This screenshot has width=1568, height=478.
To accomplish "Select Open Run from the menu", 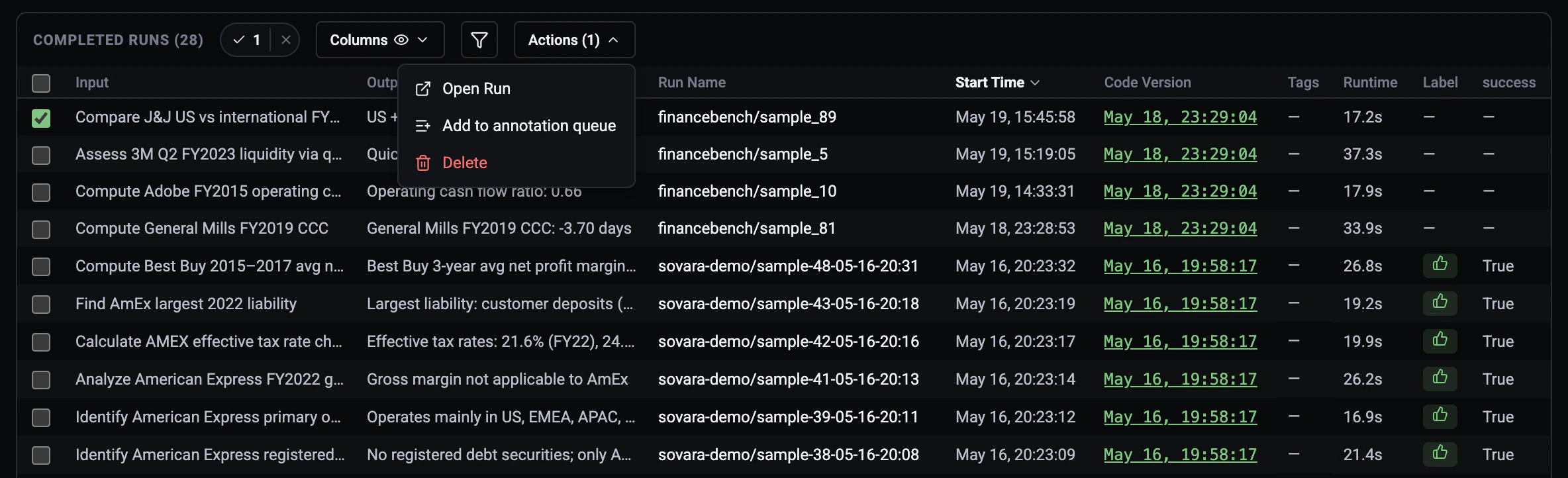I will (516, 89).
